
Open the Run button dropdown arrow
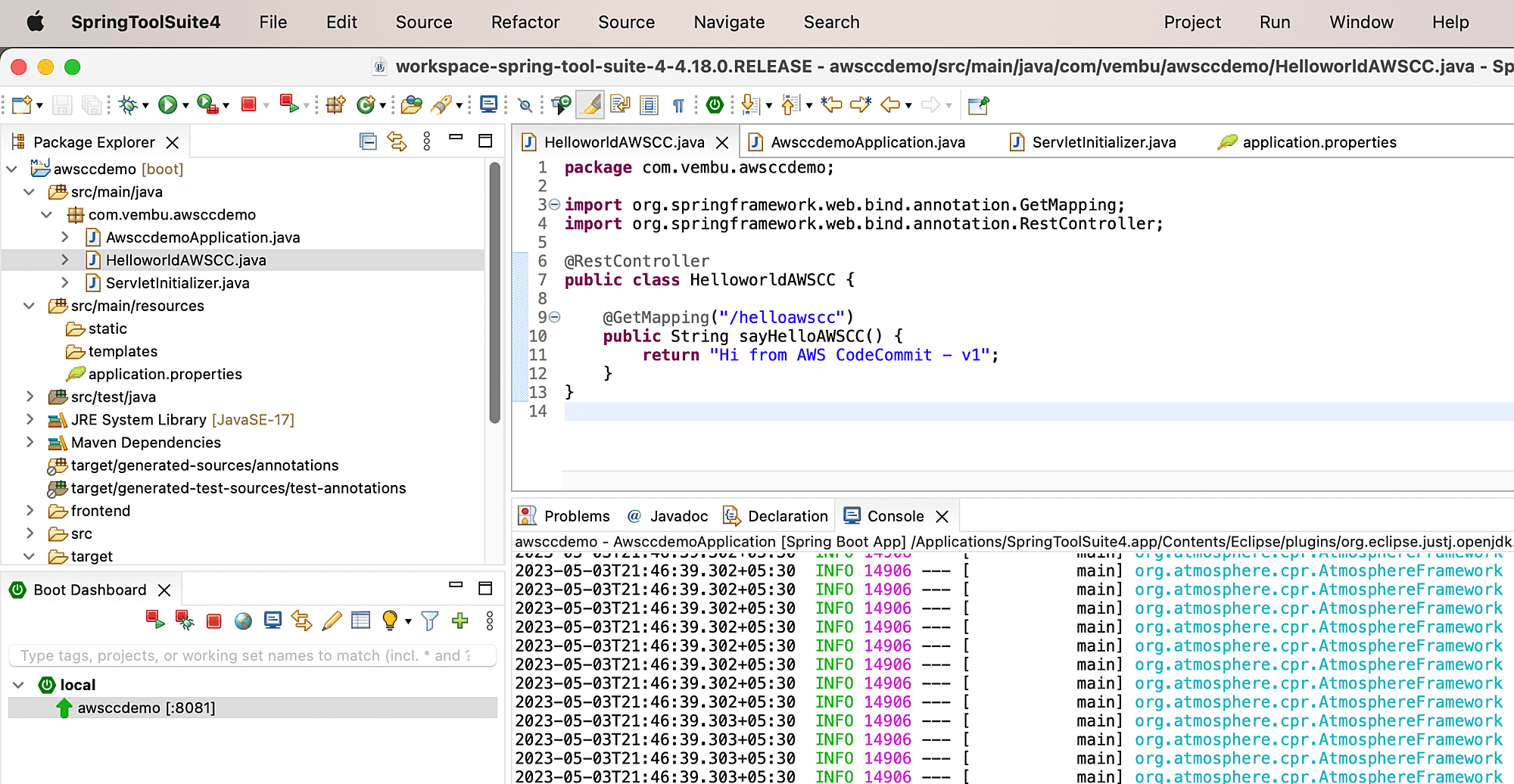tap(185, 105)
